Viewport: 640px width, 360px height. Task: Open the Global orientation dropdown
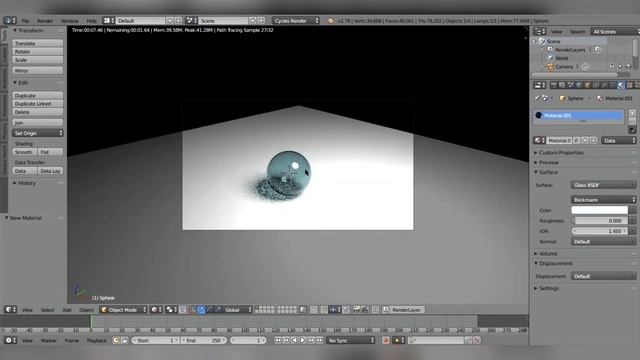coord(238,310)
